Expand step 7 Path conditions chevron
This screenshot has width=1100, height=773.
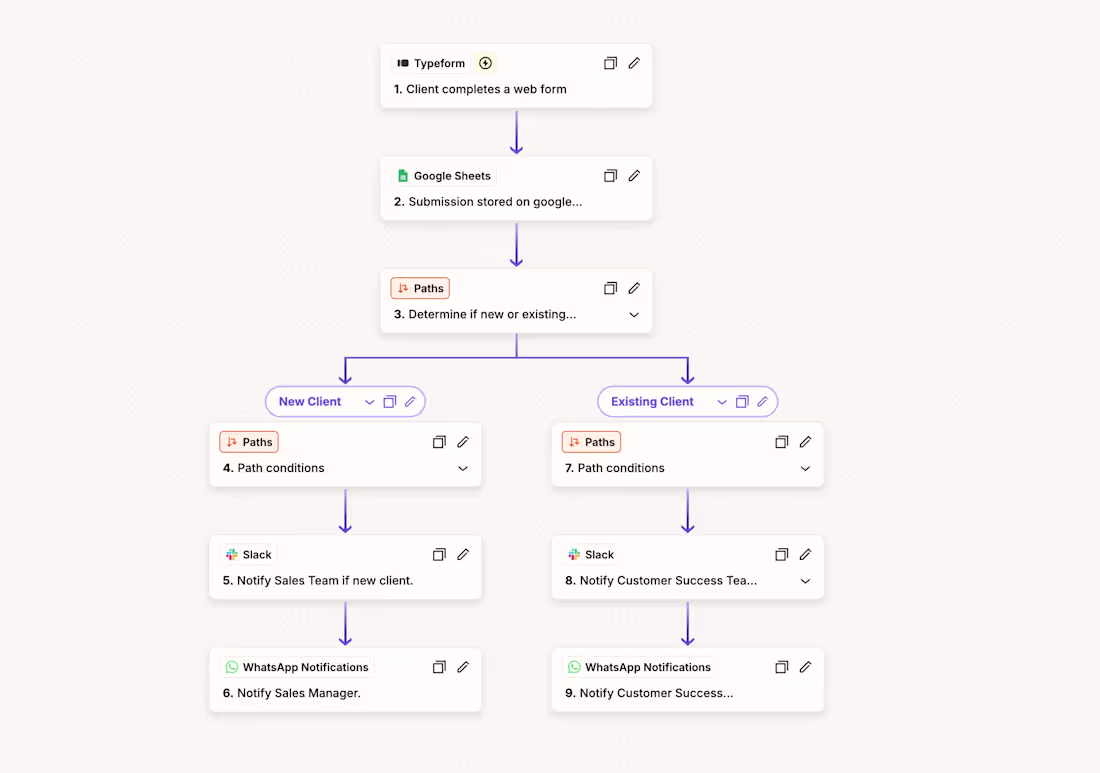click(805, 467)
